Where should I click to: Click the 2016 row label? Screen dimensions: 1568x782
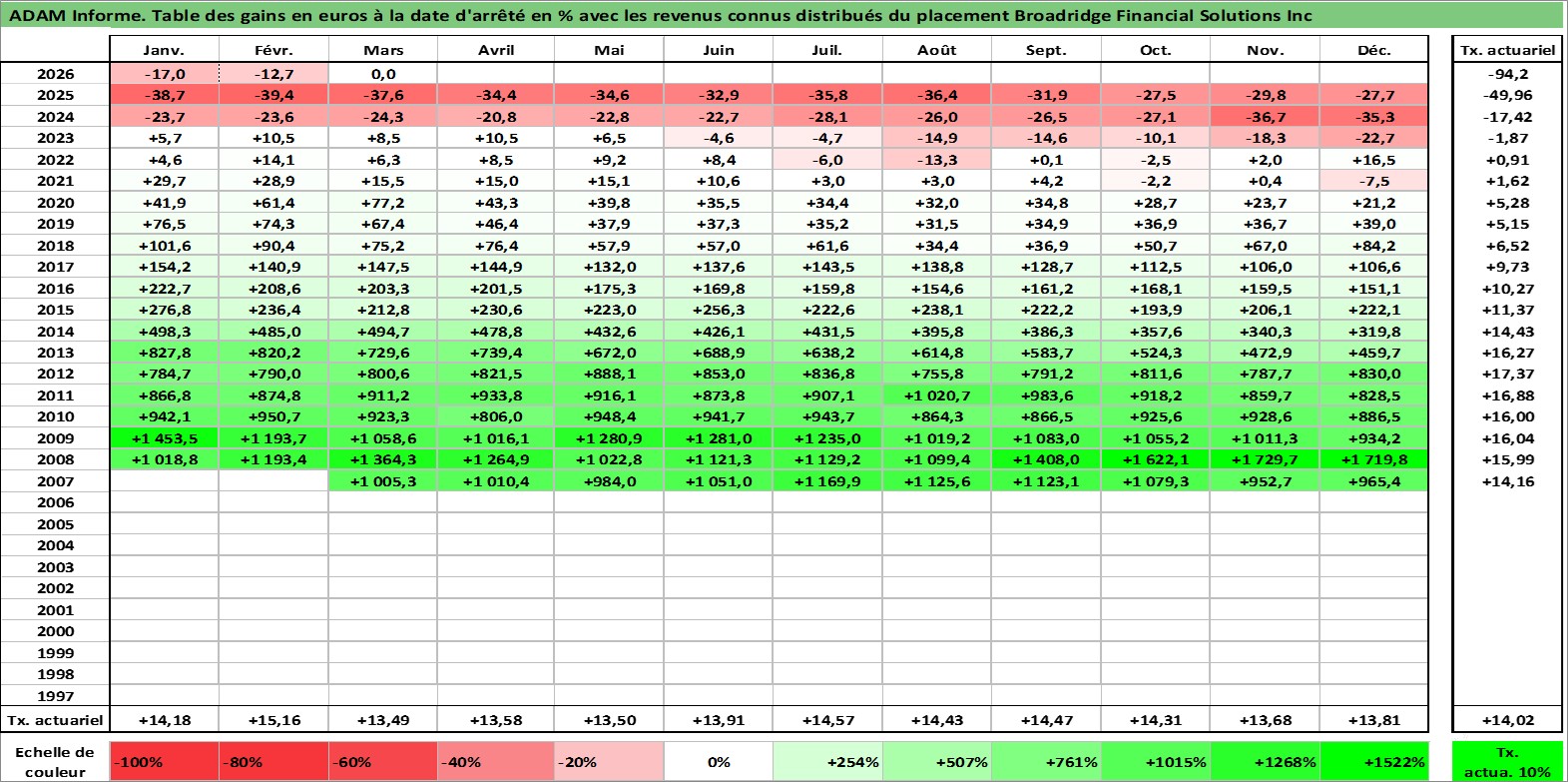click(55, 289)
